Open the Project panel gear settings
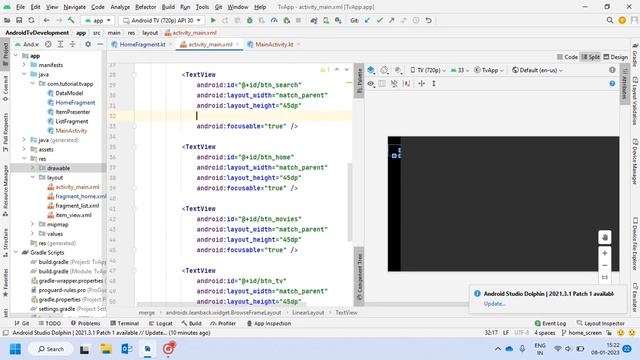Screen dimensions: 640x360 click(88, 44)
